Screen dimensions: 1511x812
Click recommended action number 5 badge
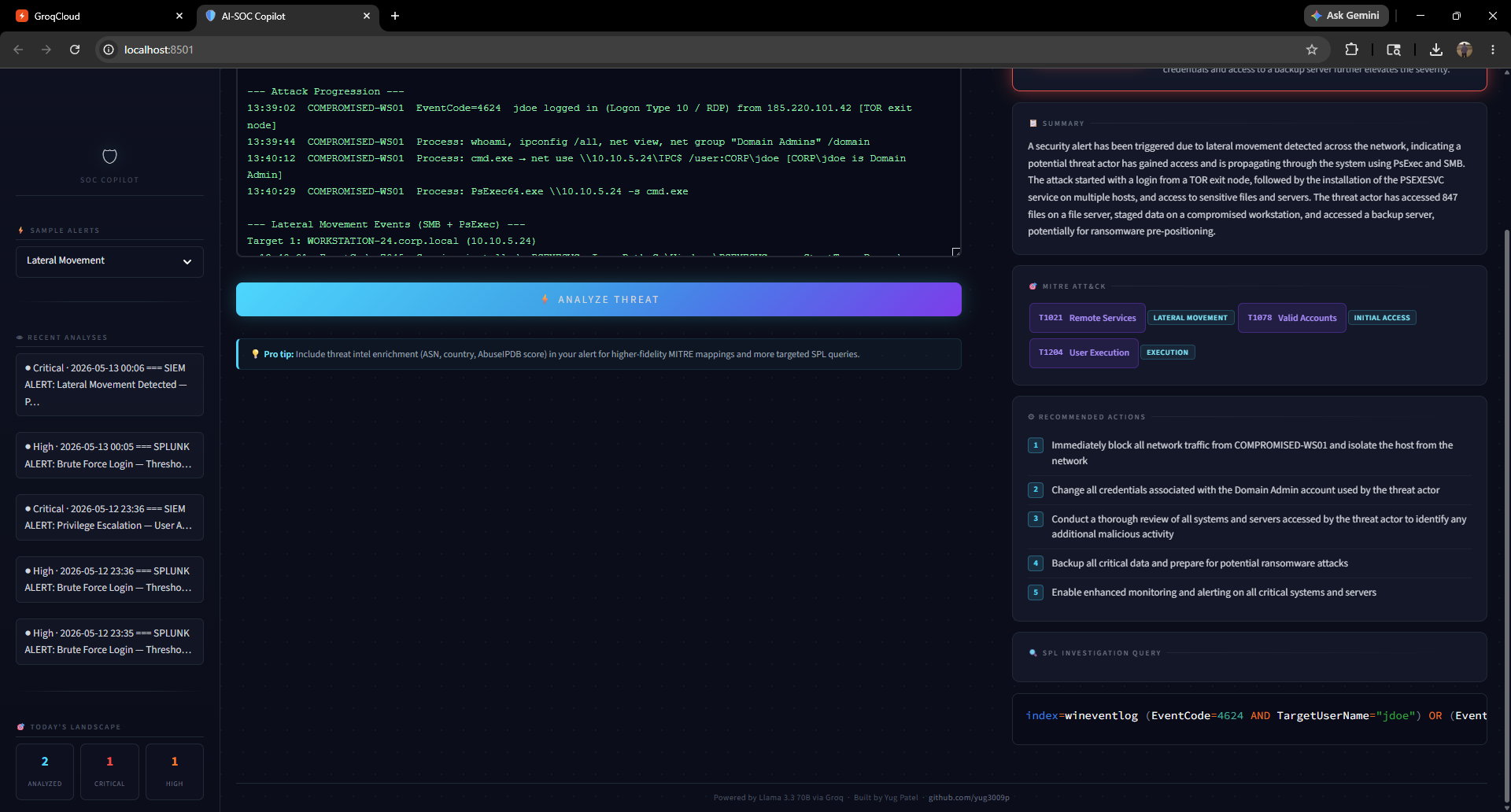(1036, 592)
